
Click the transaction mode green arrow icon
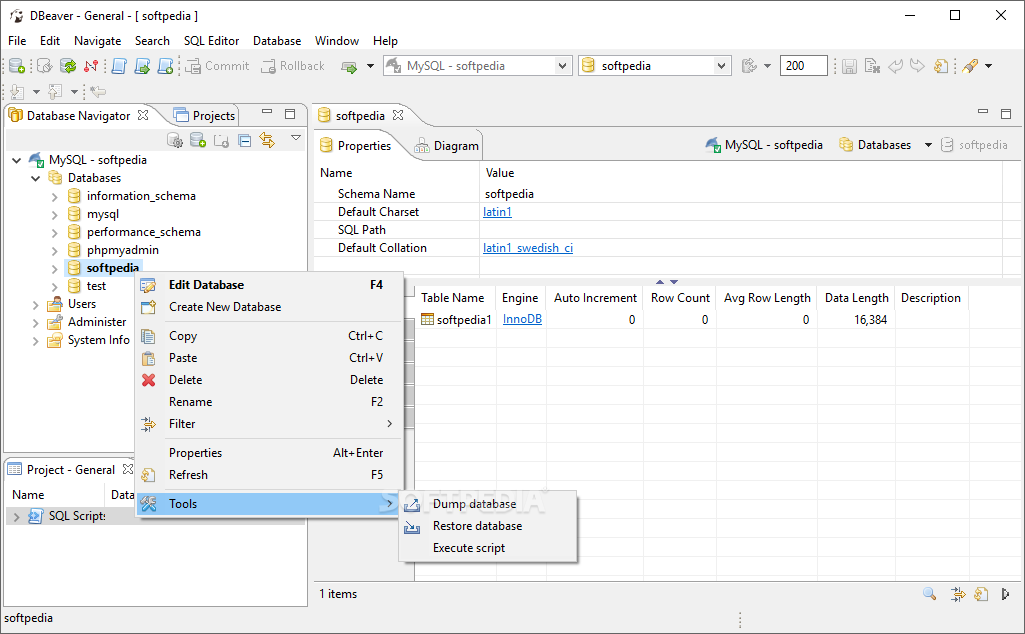coord(350,67)
